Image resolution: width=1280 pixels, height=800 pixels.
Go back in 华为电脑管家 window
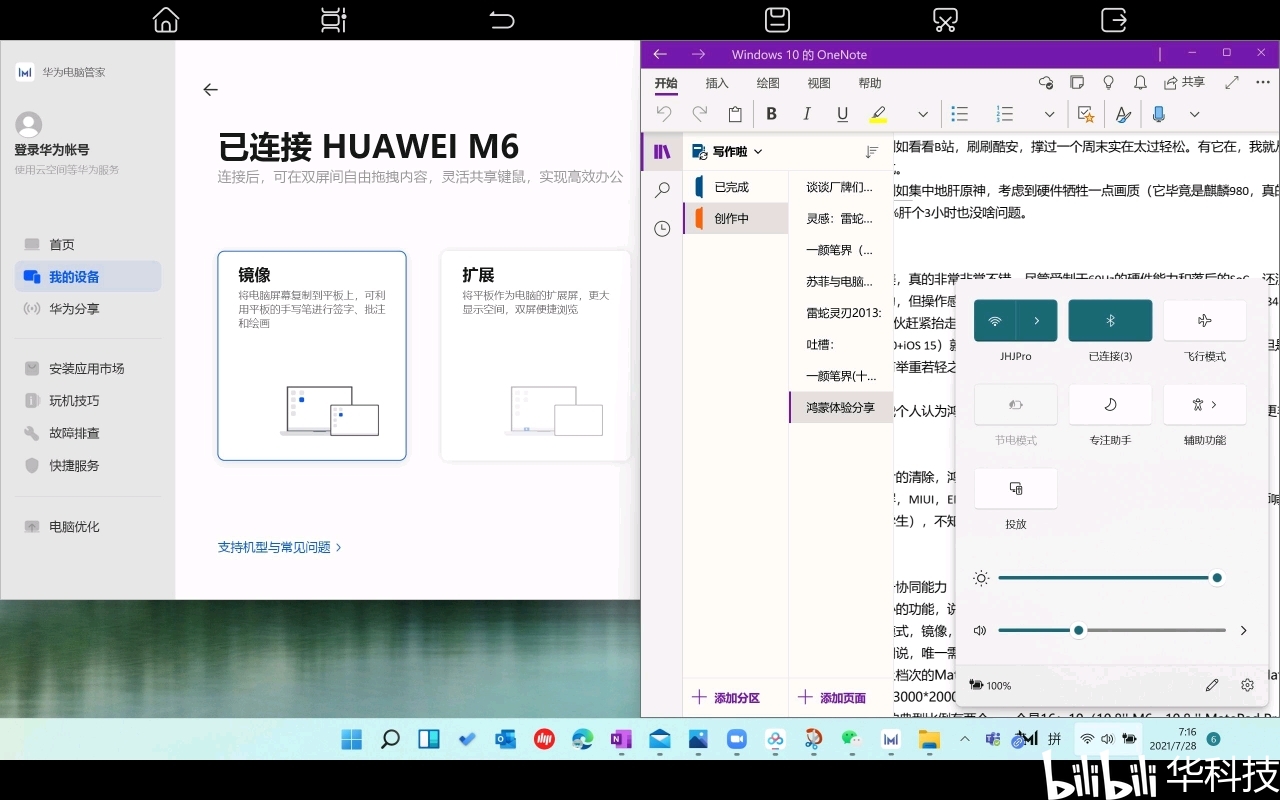point(210,90)
